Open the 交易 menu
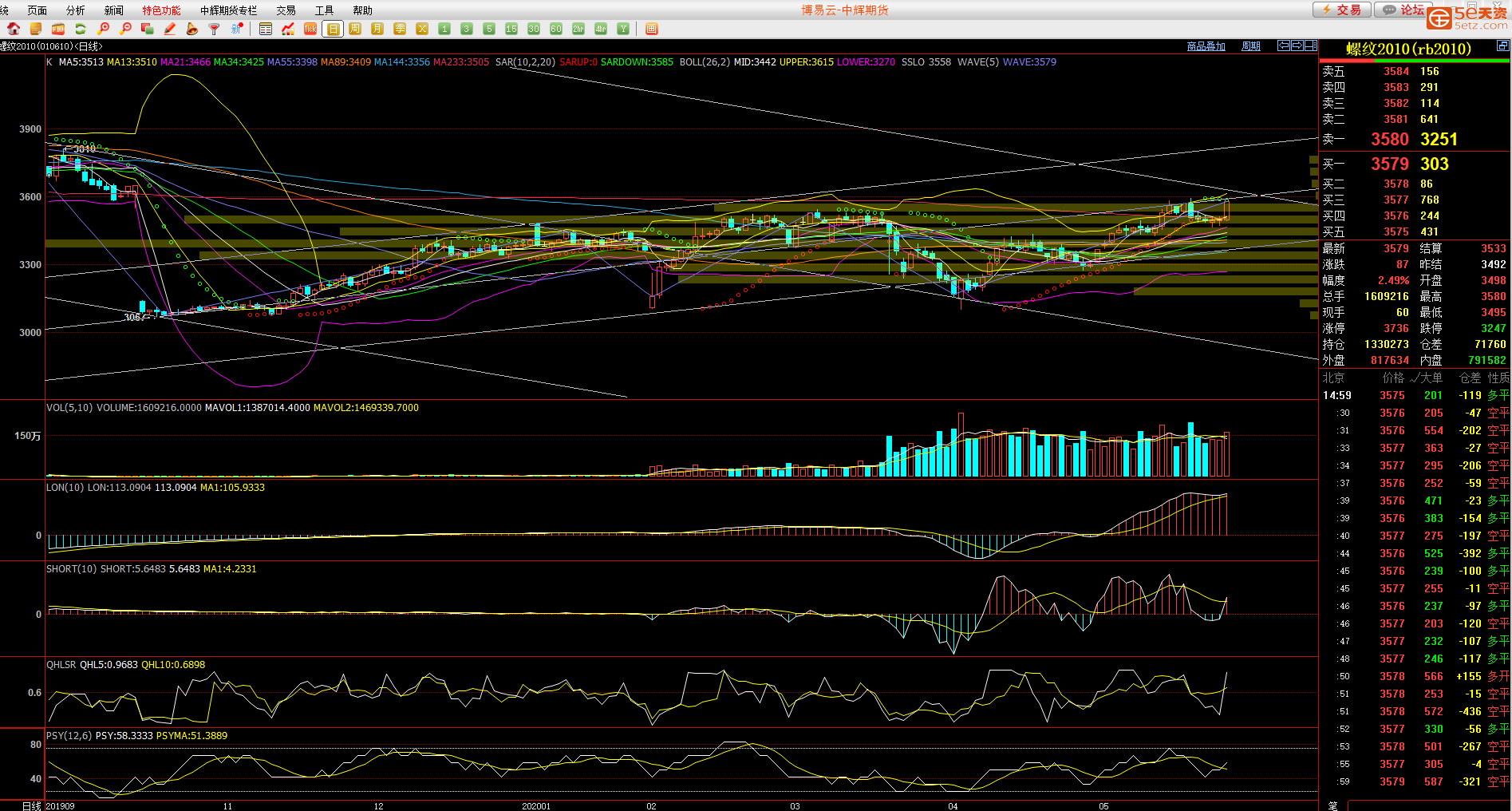1512x811 pixels. coord(286,10)
